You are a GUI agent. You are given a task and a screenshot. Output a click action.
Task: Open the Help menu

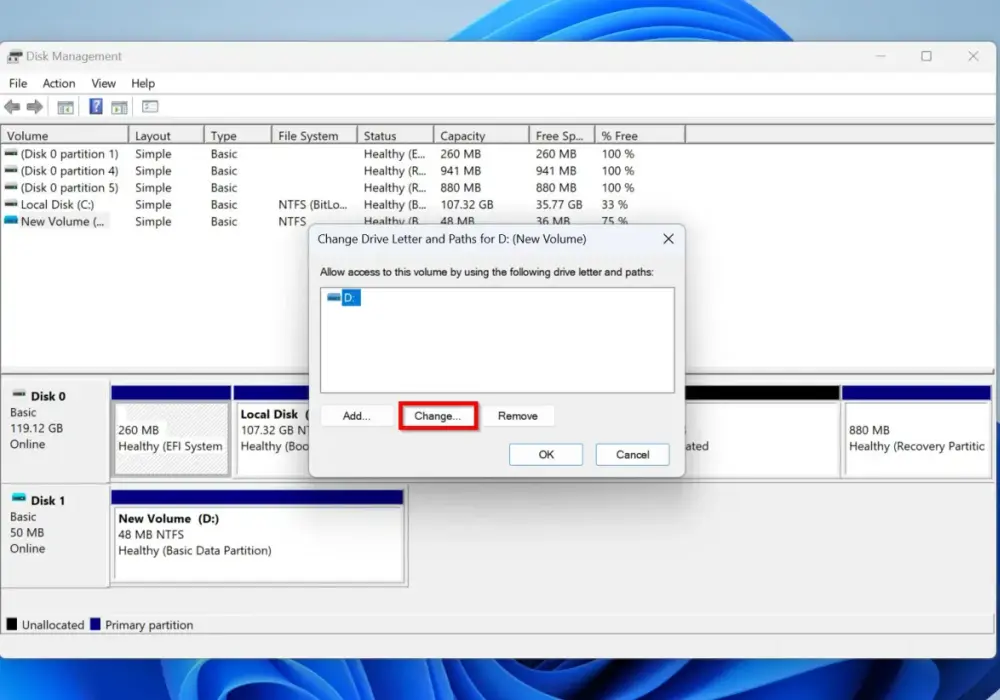[143, 84]
